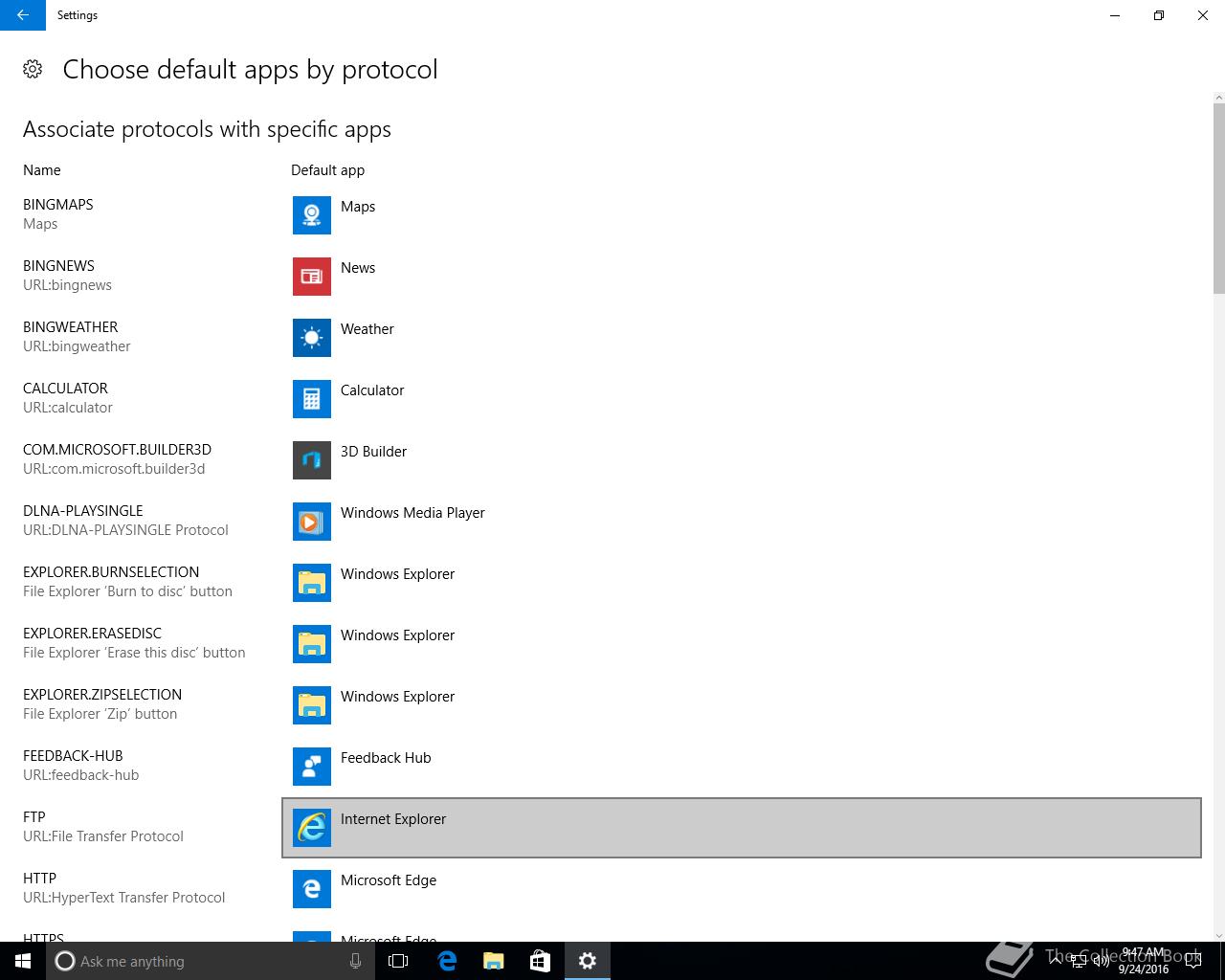Click the BINGNEWS protocol name
The image size is (1225, 980).
(x=58, y=266)
